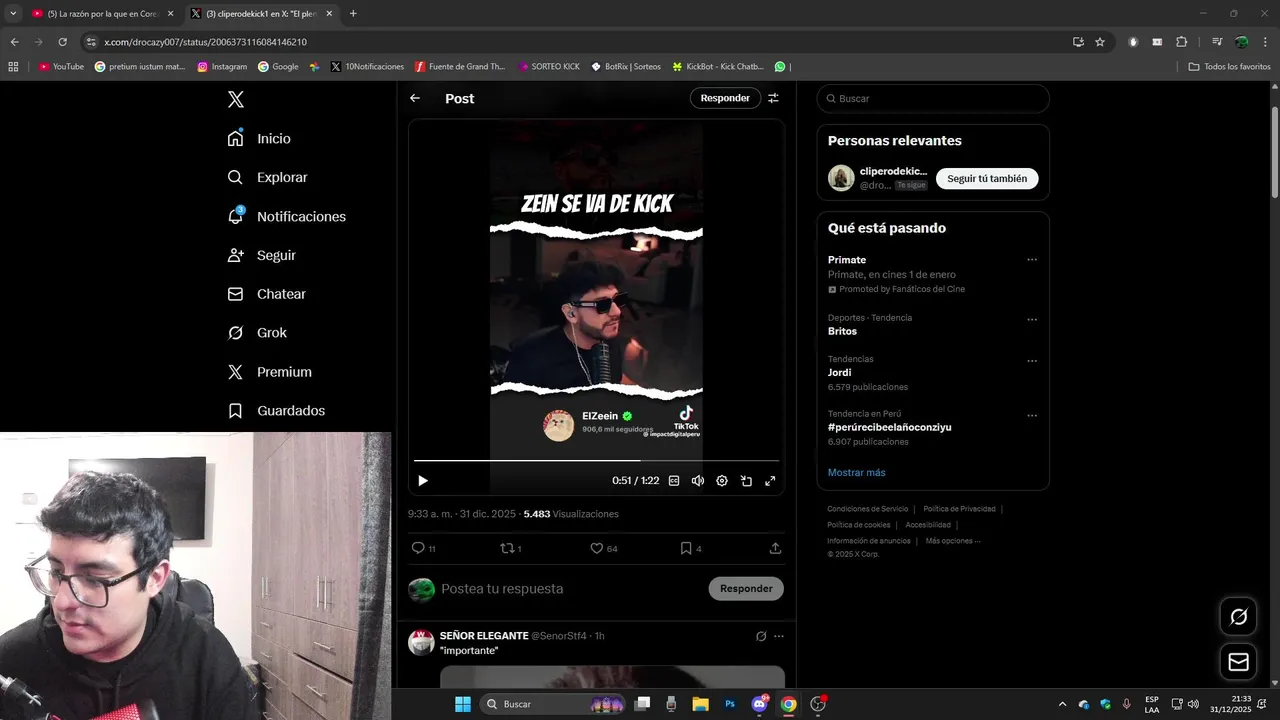Click 'Seguir tú también' button
Viewport: 1280px width, 720px height.
(x=987, y=178)
